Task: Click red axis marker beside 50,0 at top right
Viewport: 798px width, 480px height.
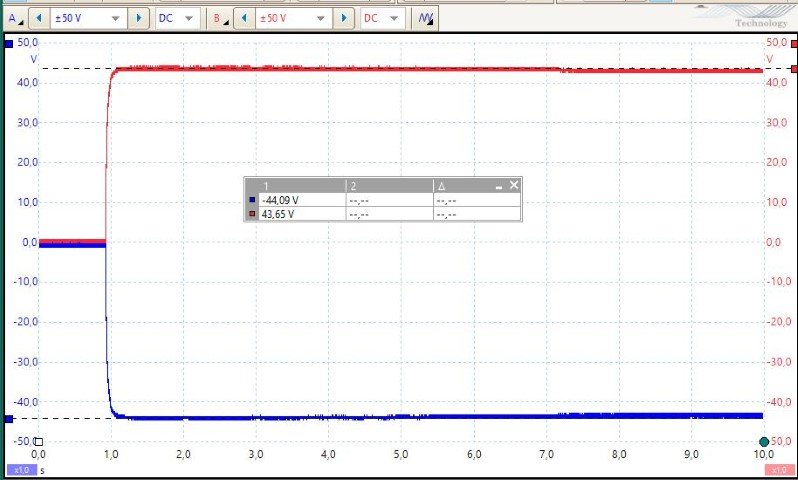Action: click(794, 44)
